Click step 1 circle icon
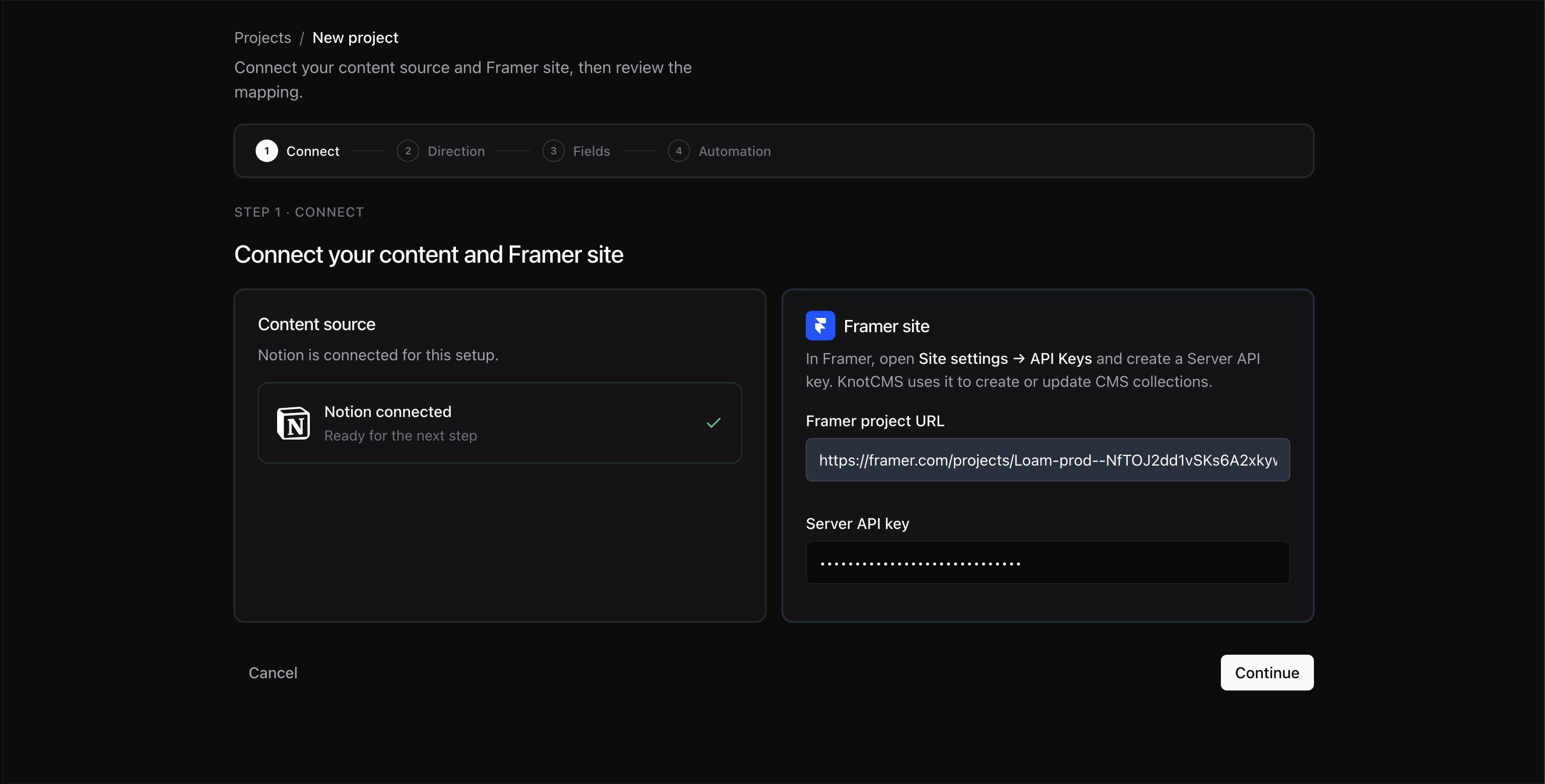 pos(267,151)
